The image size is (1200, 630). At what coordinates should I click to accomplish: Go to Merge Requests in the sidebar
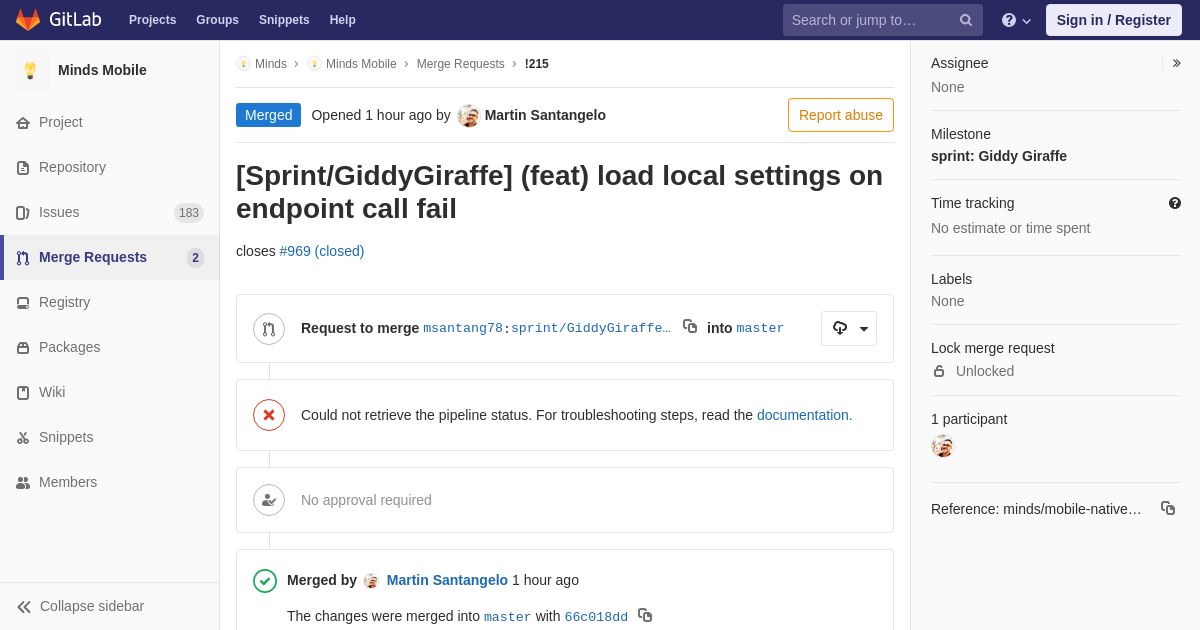click(x=92, y=257)
